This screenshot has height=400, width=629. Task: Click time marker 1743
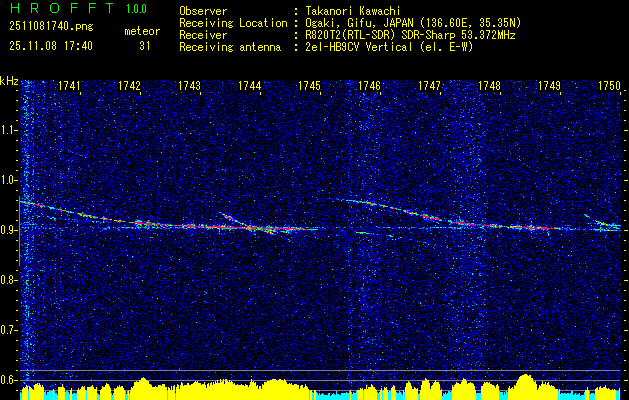(x=189, y=86)
